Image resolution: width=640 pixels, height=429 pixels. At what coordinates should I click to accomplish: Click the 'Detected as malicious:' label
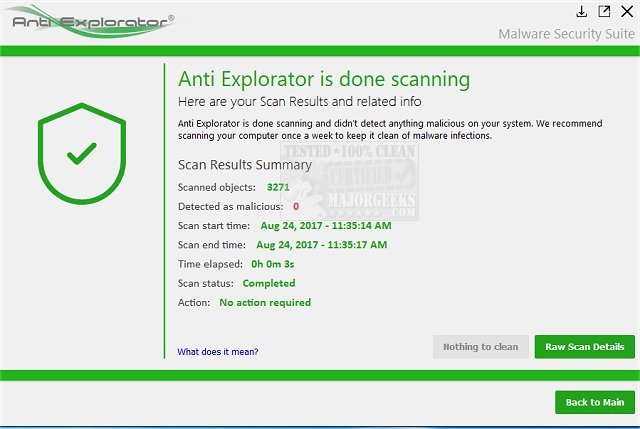click(231, 207)
